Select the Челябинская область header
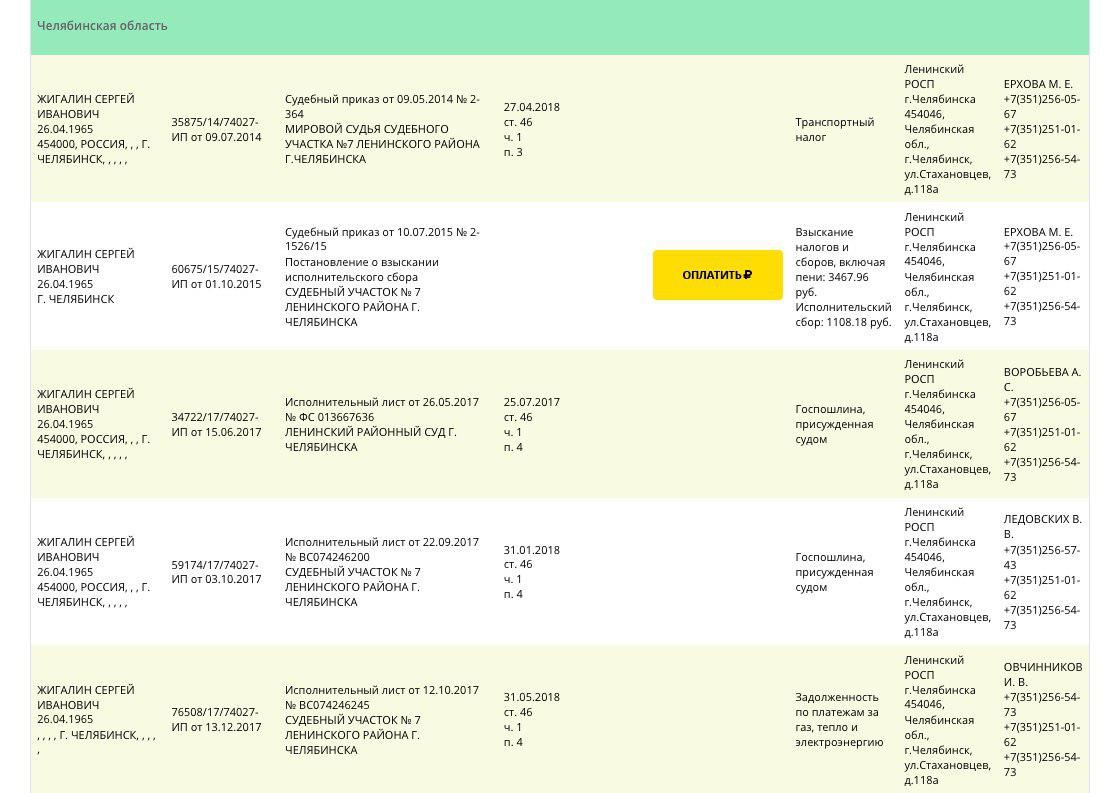The height and width of the screenshot is (793, 1119). pos(102,26)
